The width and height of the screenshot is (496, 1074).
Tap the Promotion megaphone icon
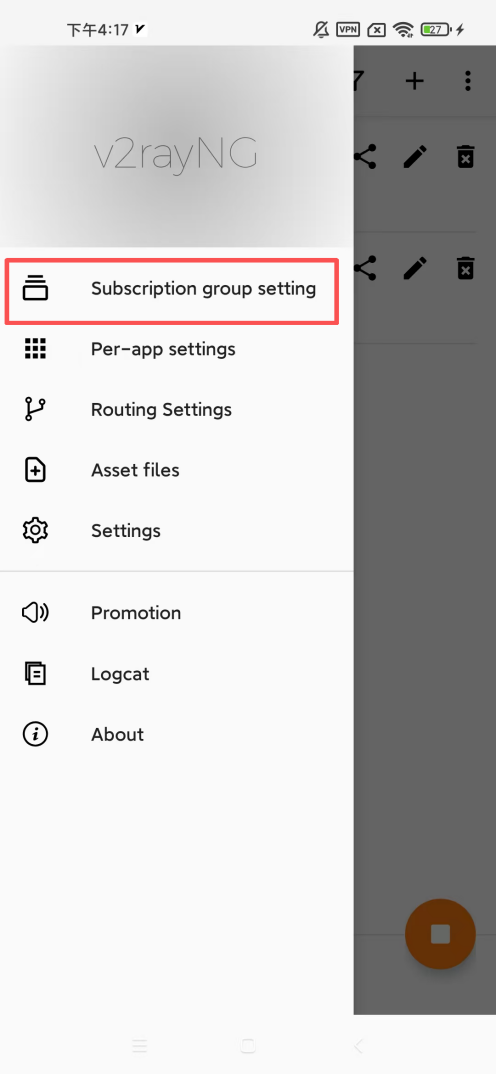click(35, 613)
